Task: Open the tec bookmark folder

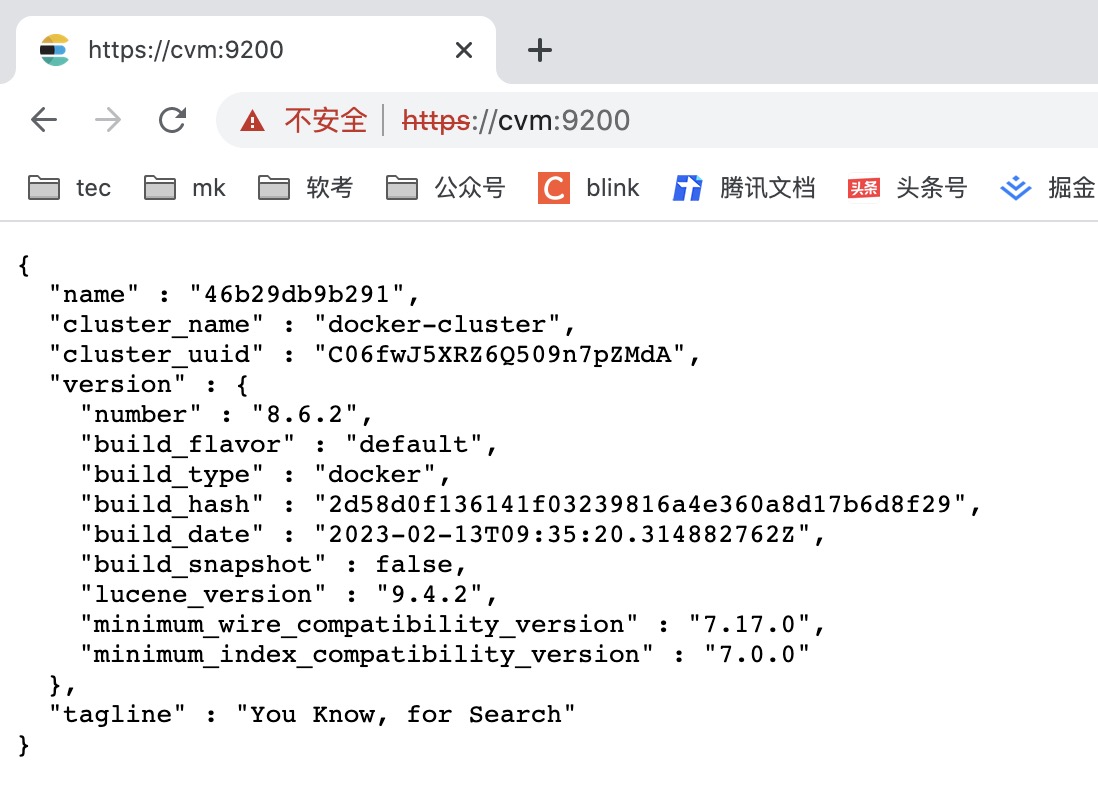Action: pyautogui.click(x=69, y=188)
